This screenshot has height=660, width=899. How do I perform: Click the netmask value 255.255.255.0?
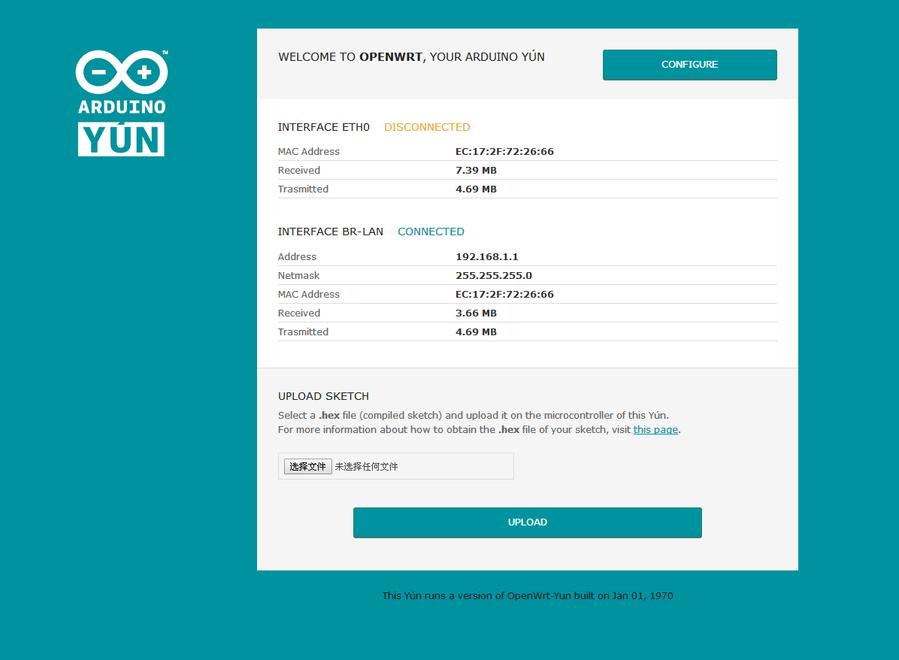[494, 276]
